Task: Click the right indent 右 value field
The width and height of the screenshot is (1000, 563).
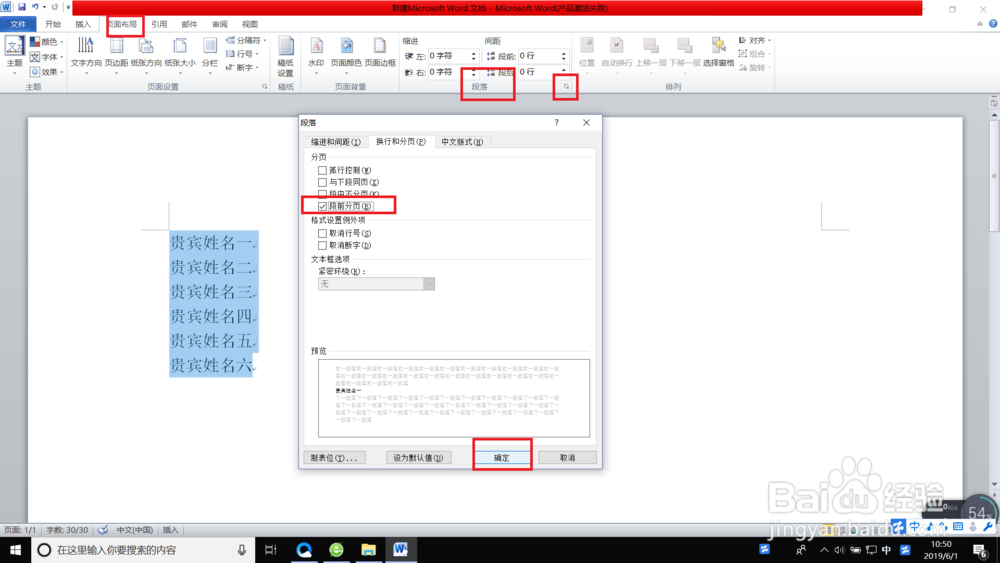Action: click(x=449, y=72)
